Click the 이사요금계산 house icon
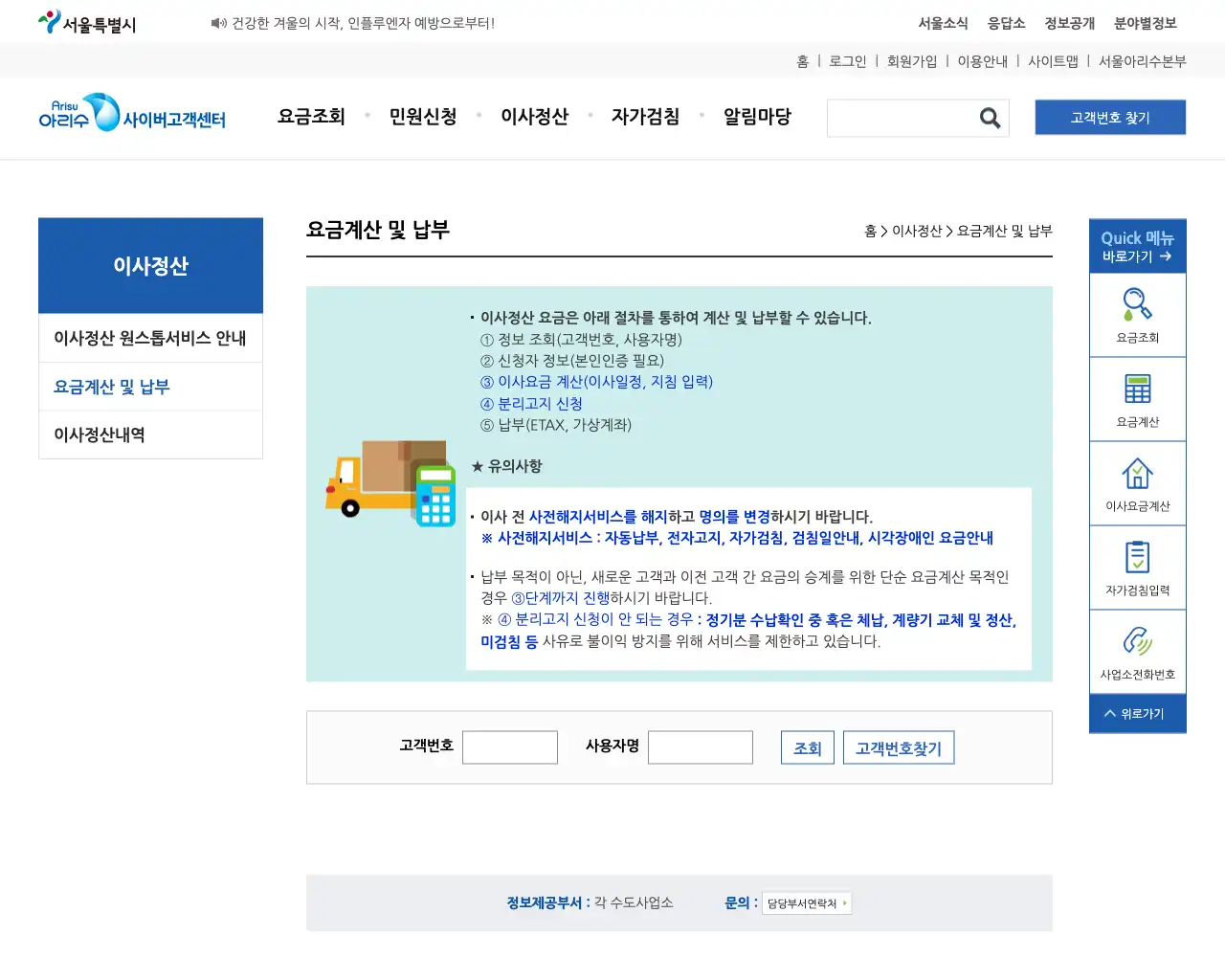Viewport: 1225px width, 980px height. [x=1137, y=473]
